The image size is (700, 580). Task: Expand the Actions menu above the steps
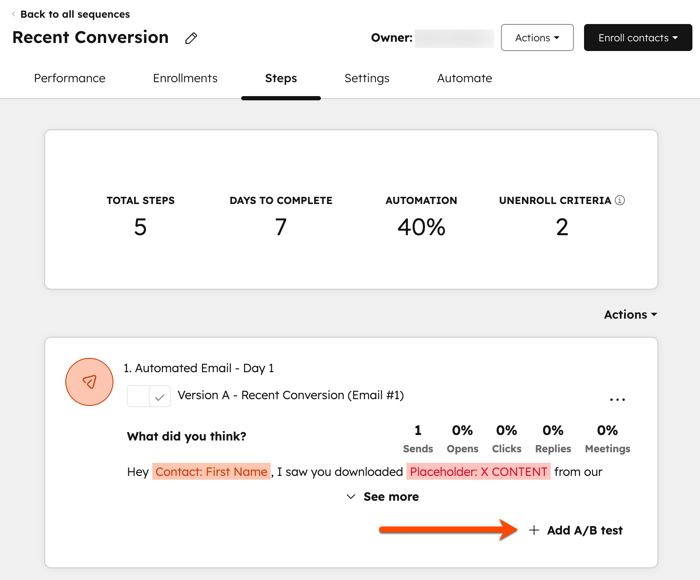630,314
